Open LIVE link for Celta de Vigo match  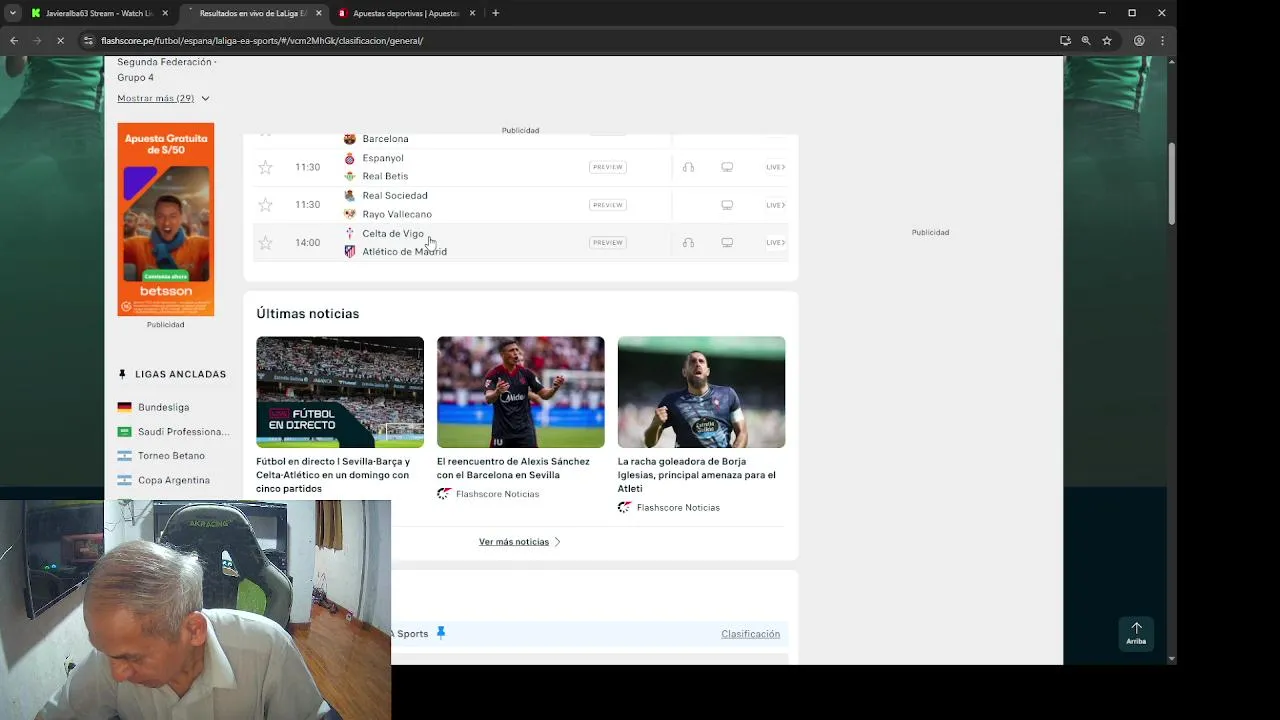pos(775,243)
